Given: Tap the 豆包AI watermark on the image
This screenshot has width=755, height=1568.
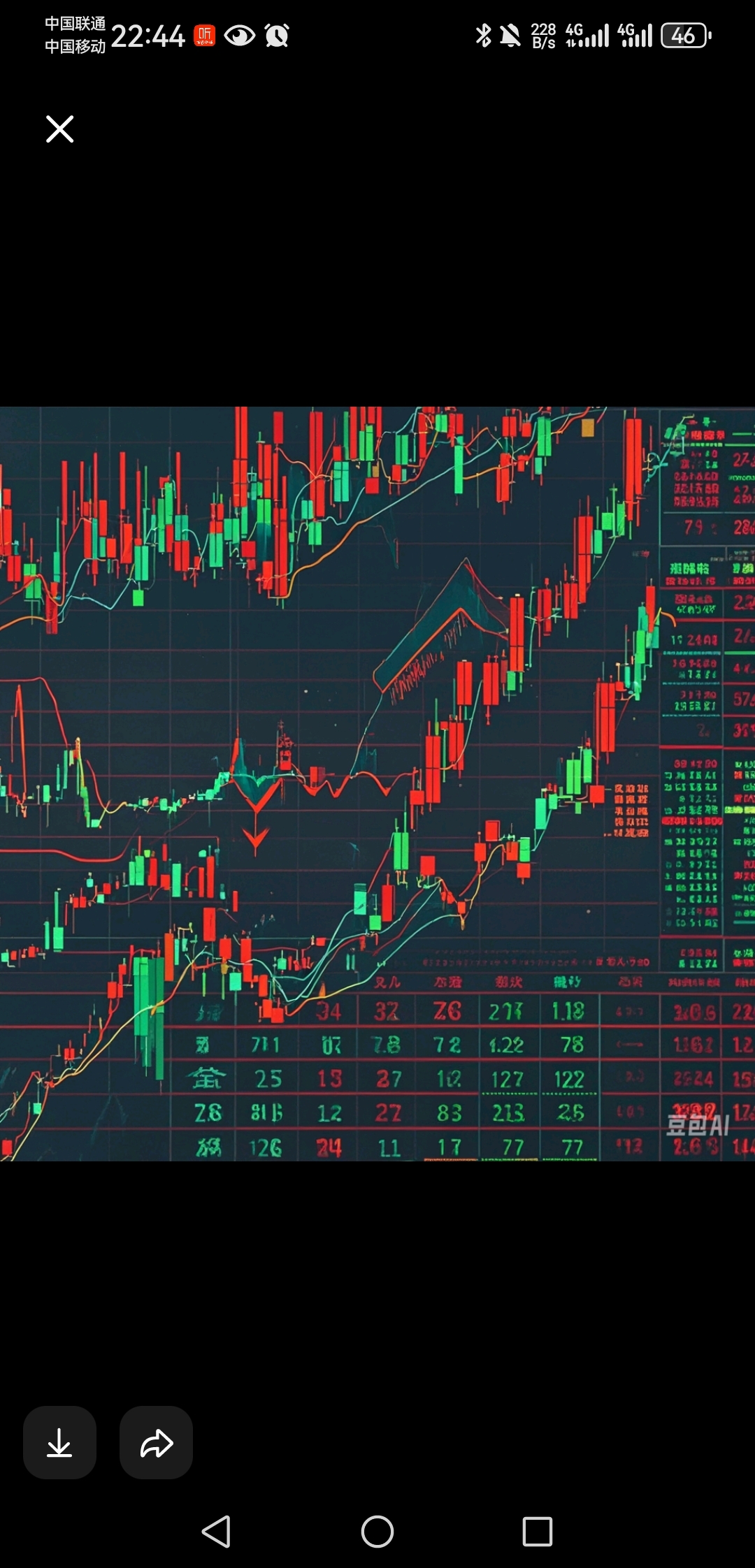Looking at the screenshot, I should [x=697, y=1125].
